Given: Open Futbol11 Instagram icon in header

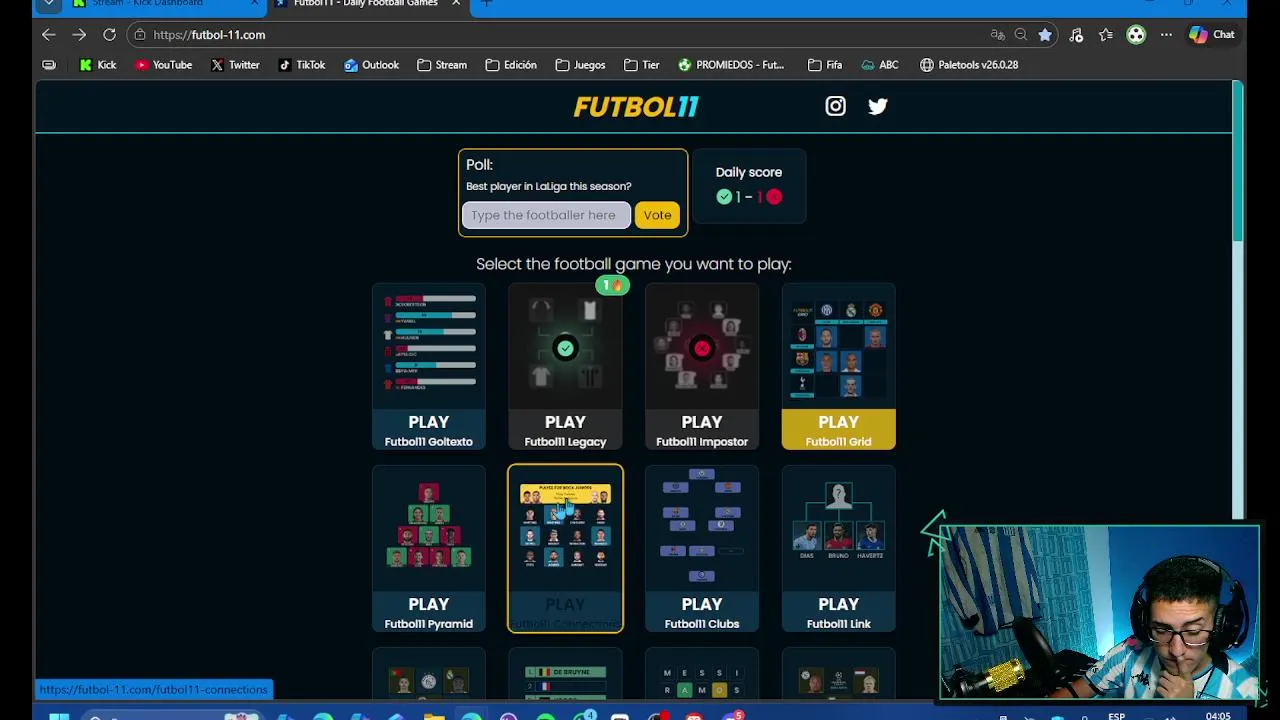Looking at the screenshot, I should coord(835,106).
